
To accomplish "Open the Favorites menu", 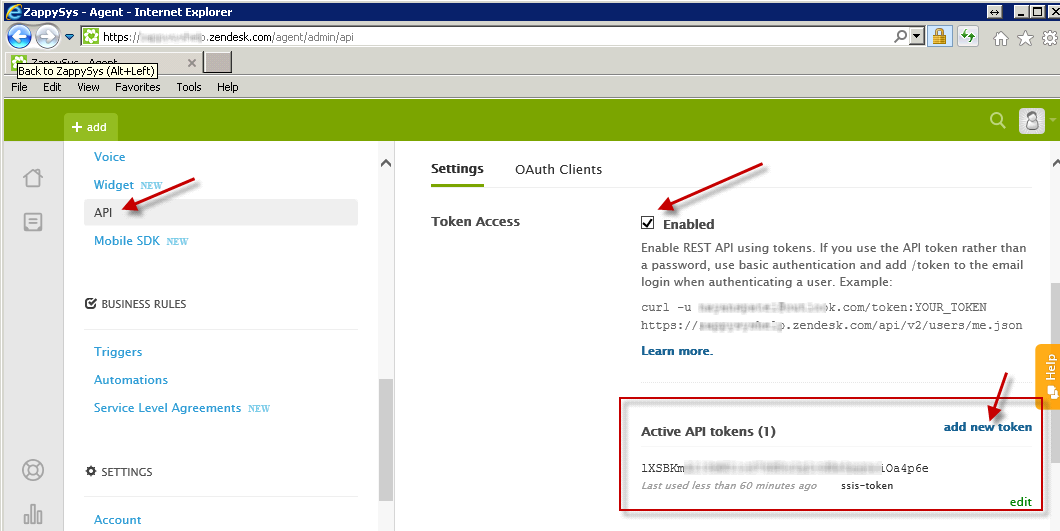I will (x=138, y=87).
